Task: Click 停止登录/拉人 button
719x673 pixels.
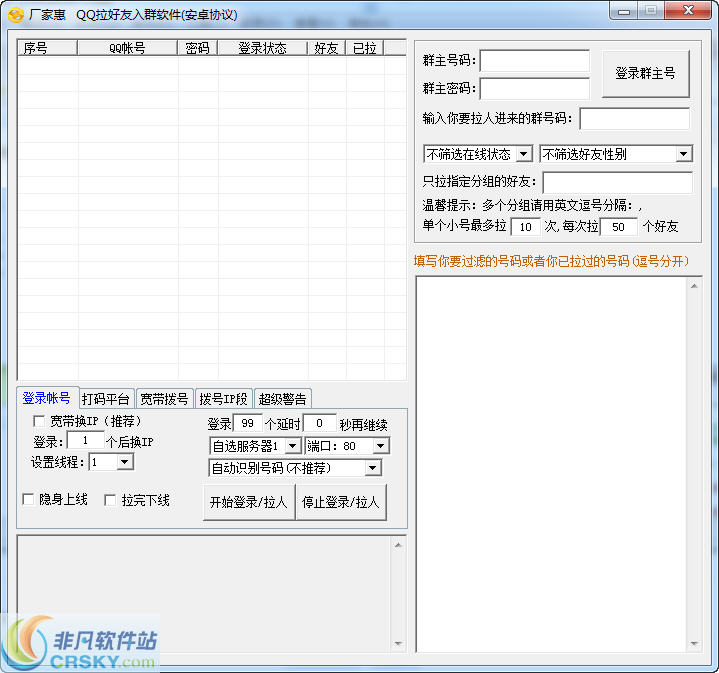Action: tap(341, 502)
